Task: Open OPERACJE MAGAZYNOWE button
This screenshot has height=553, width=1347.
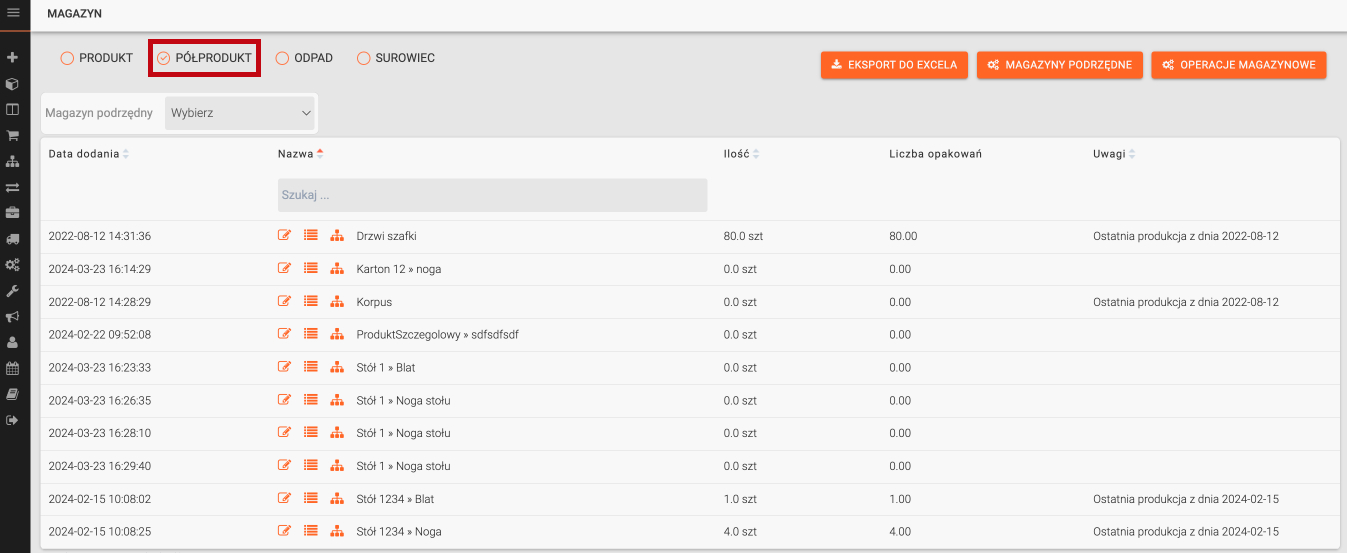Action: tap(1238, 65)
